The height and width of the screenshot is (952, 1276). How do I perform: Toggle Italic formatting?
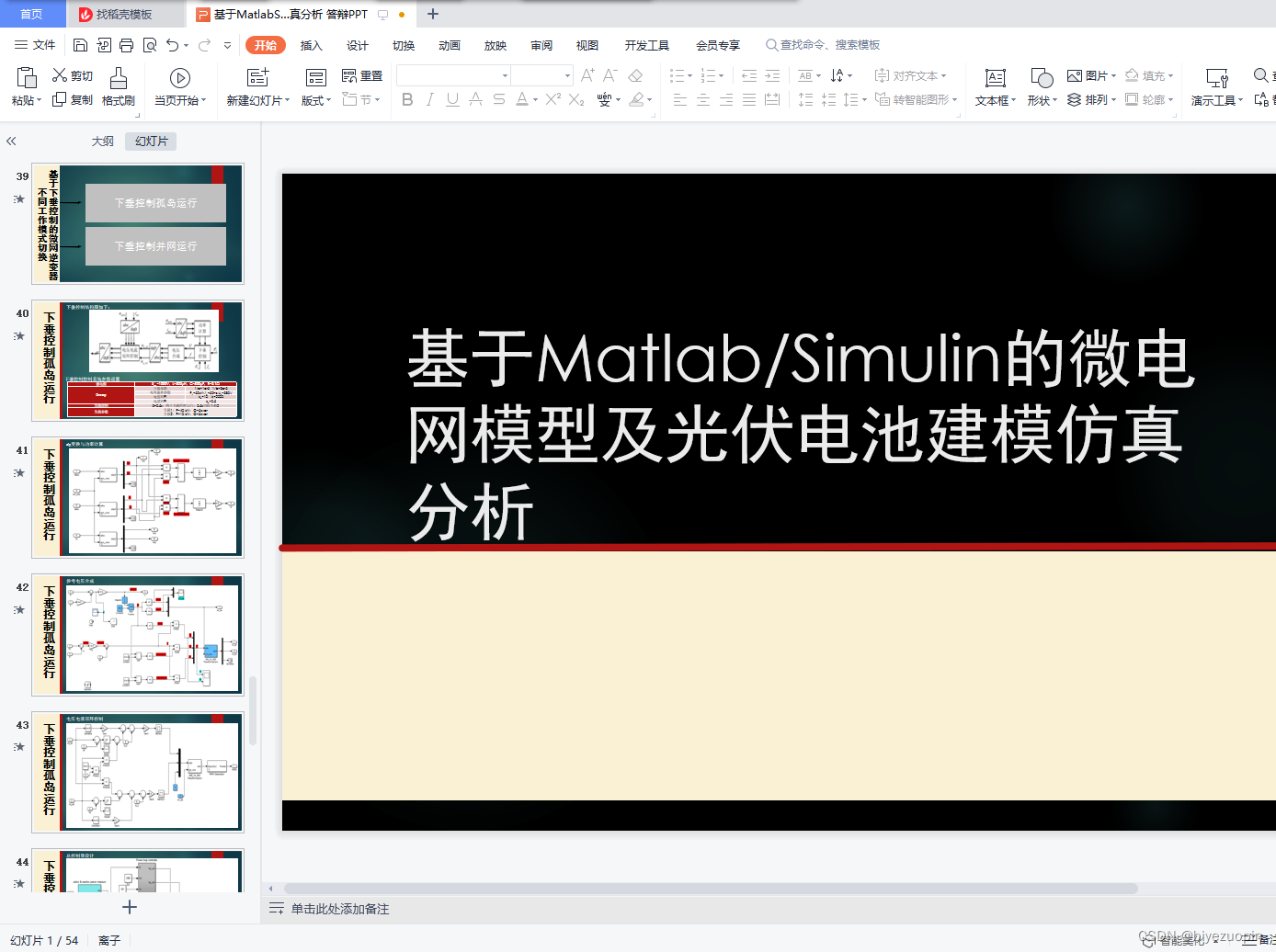pos(429,99)
